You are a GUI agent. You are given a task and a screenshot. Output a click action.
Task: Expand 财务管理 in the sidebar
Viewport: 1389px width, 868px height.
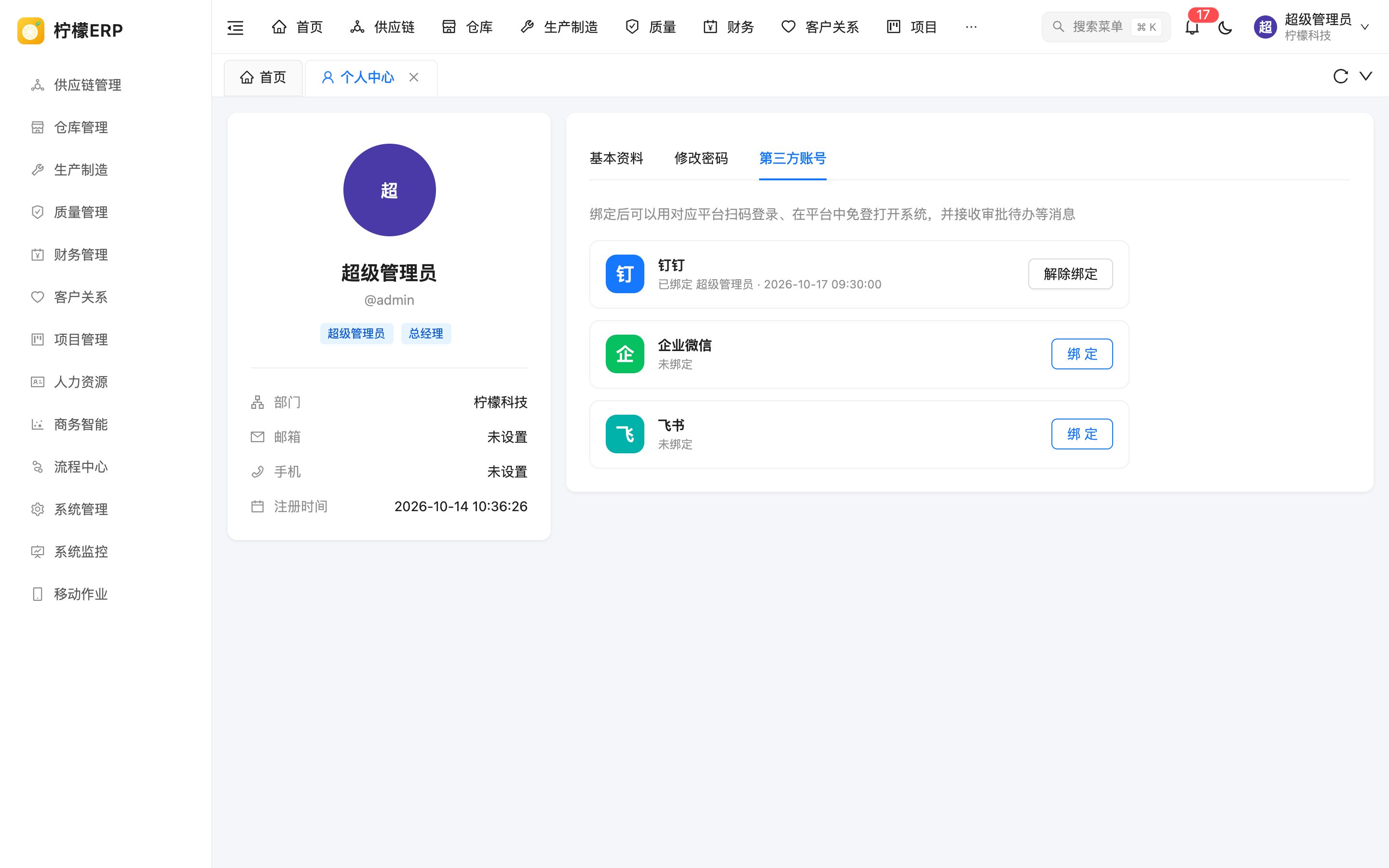click(x=106, y=255)
